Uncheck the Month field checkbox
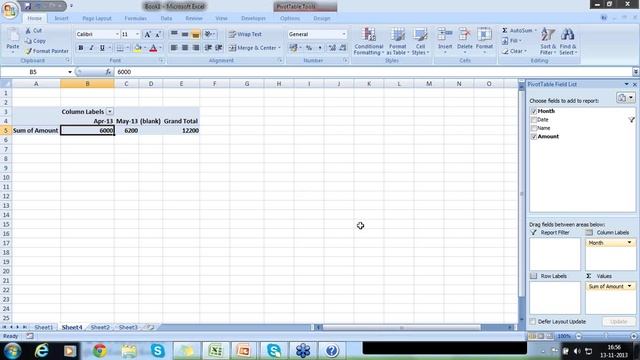 pyautogui.click(x=534, y=111)
